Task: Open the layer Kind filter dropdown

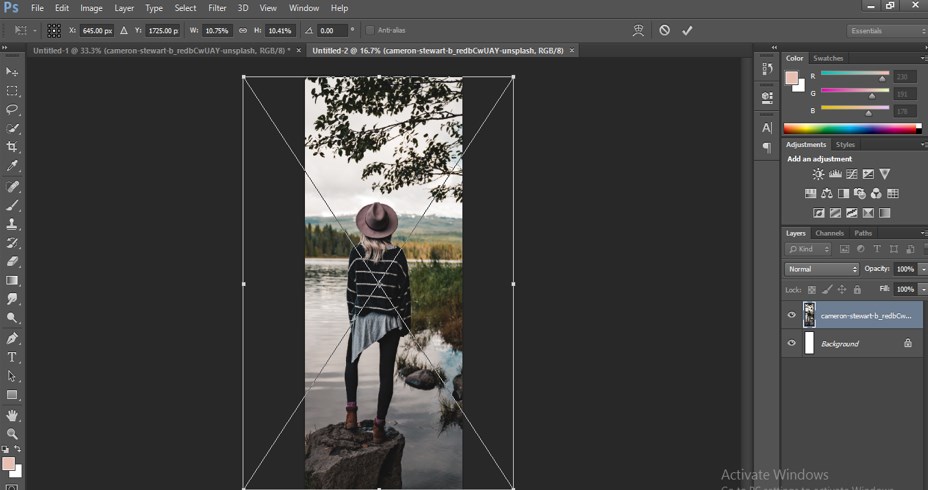Action: [x=808, y=249]
